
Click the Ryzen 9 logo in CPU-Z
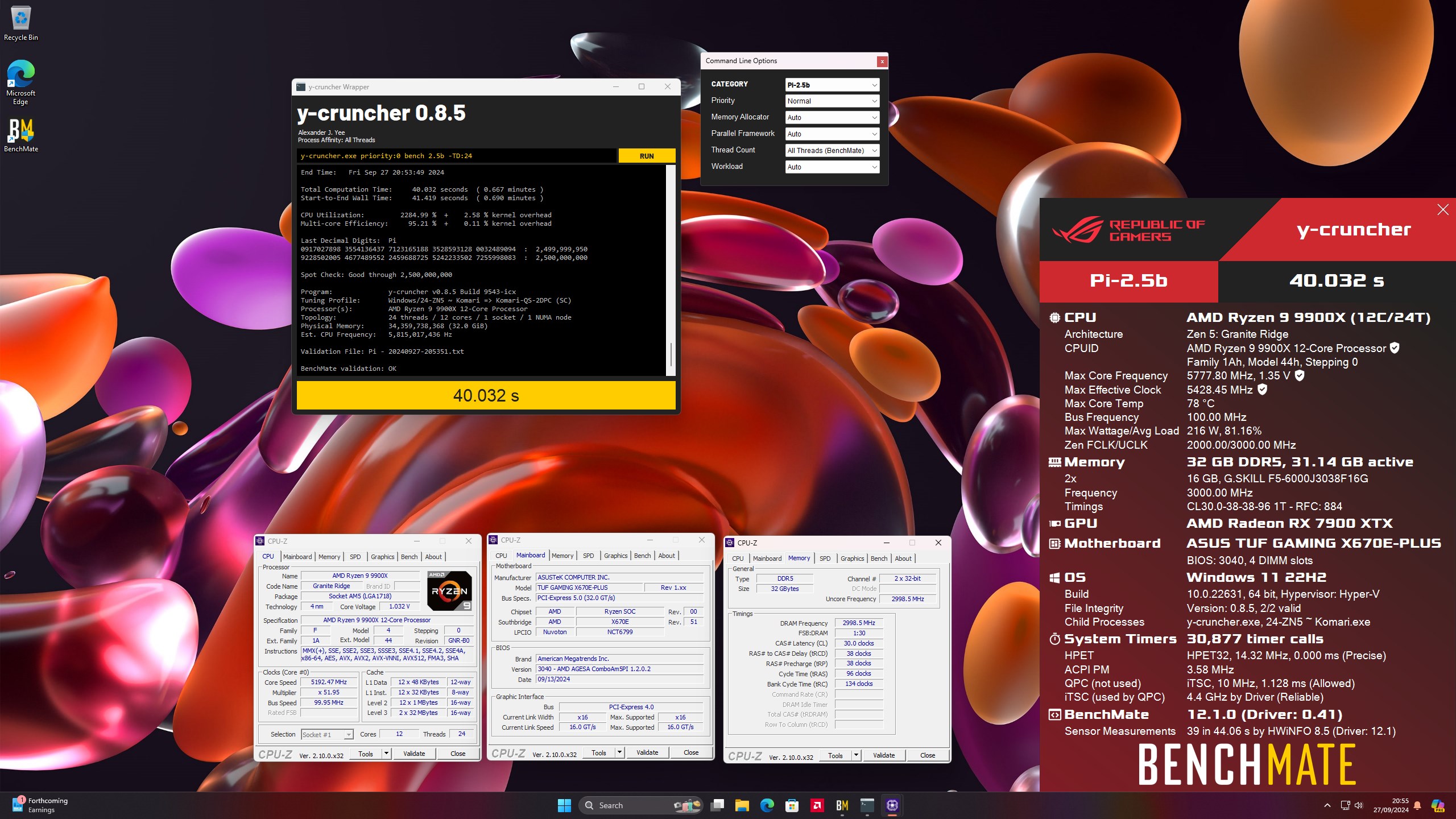(449, 591)
